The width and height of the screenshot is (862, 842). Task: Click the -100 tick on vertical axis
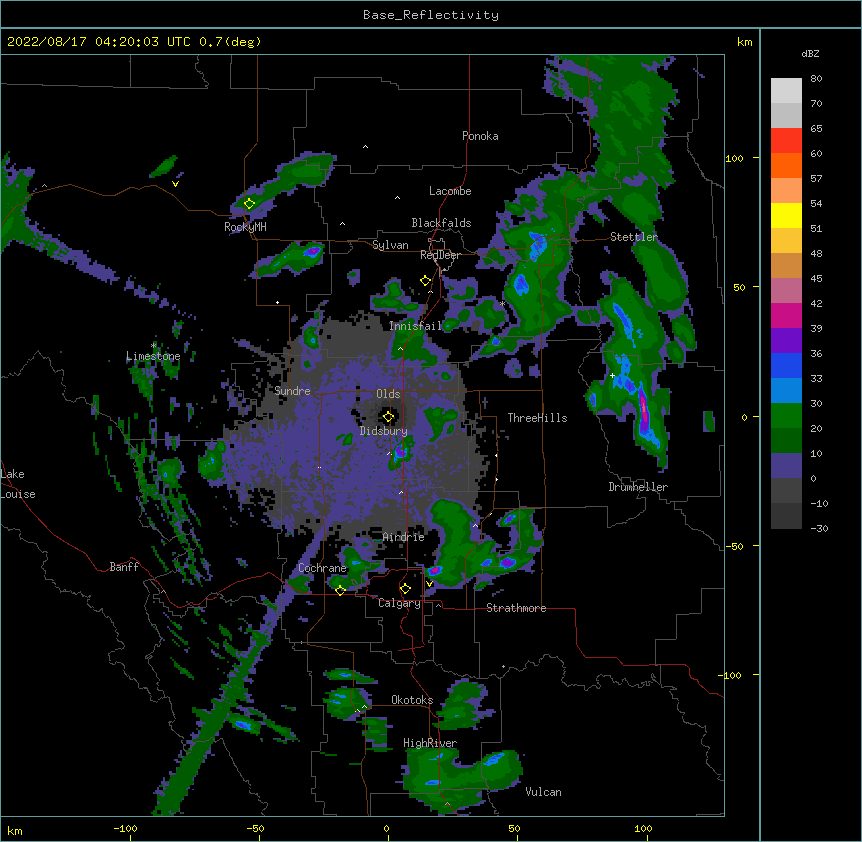(730, 675)
